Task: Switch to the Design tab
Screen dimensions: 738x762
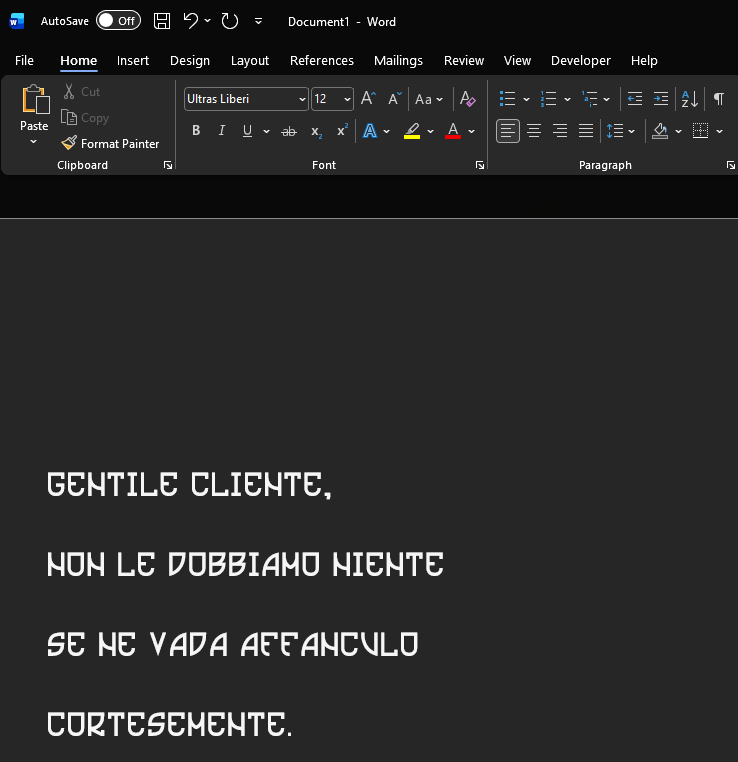Action: [x=190, y=60]
